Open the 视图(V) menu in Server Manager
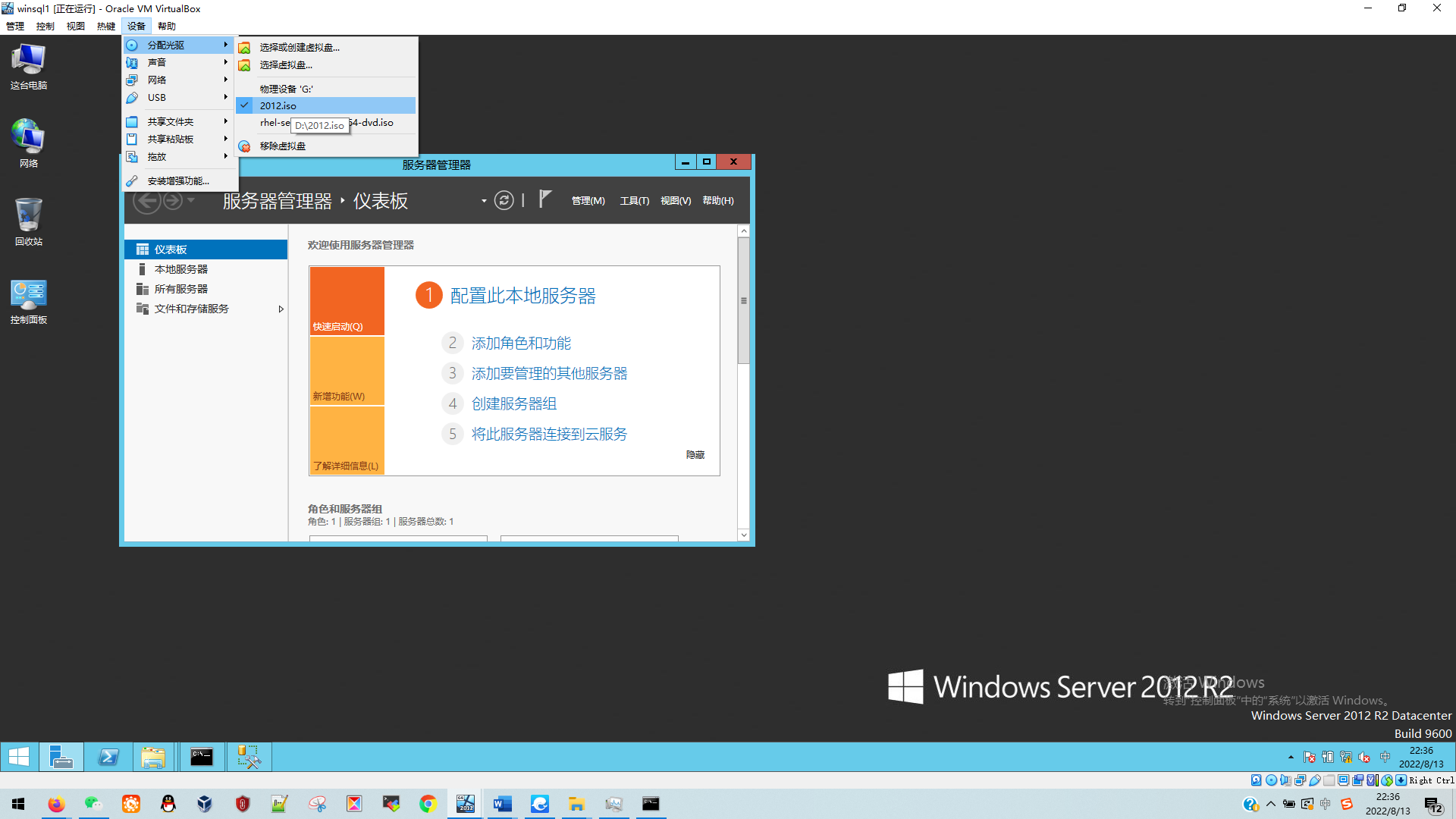The height and width of the screenshot is (819, 1456). pos(676,201)
